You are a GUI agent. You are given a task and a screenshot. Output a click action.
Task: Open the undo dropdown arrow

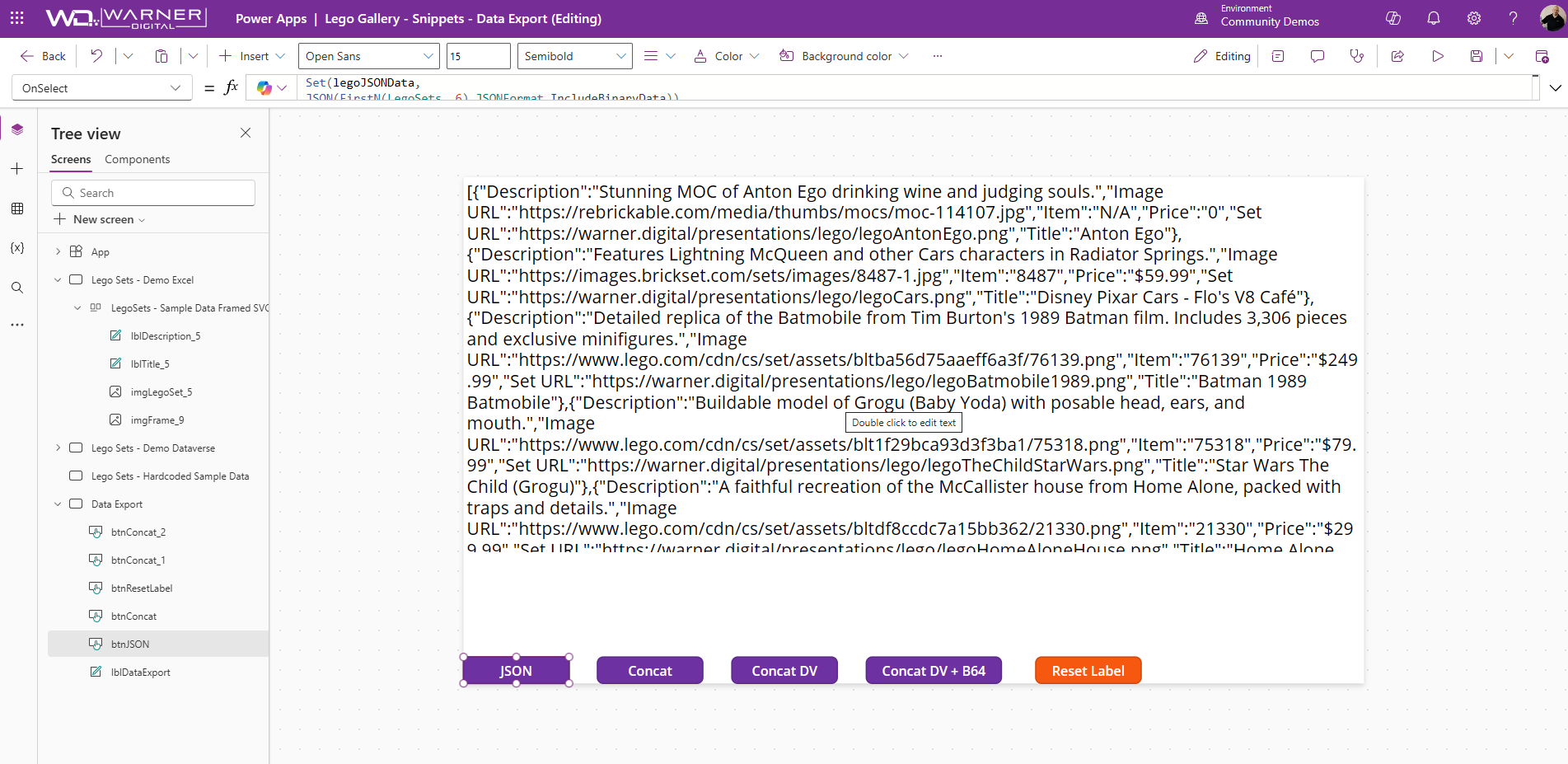[x=128, y=56]
